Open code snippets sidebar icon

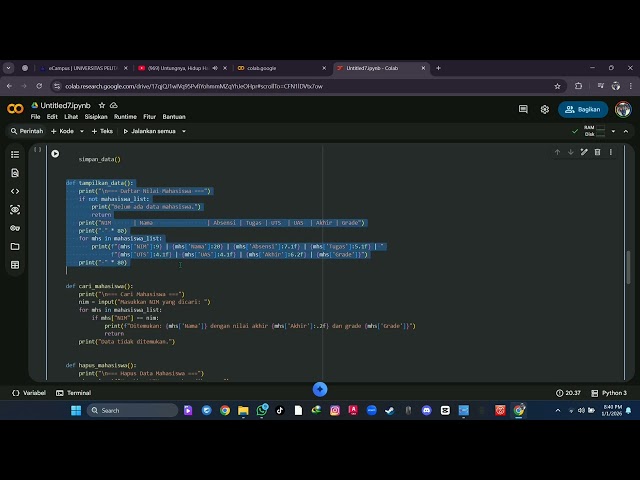pos(15,191)
